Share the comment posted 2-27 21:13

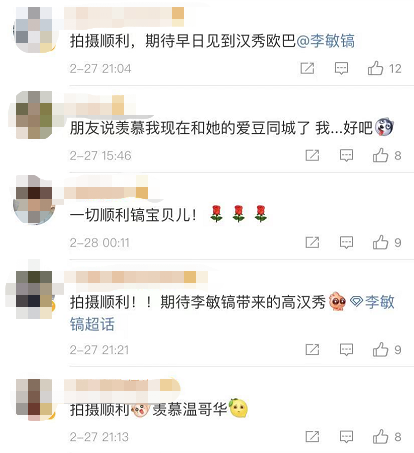(x=312, y=436)
